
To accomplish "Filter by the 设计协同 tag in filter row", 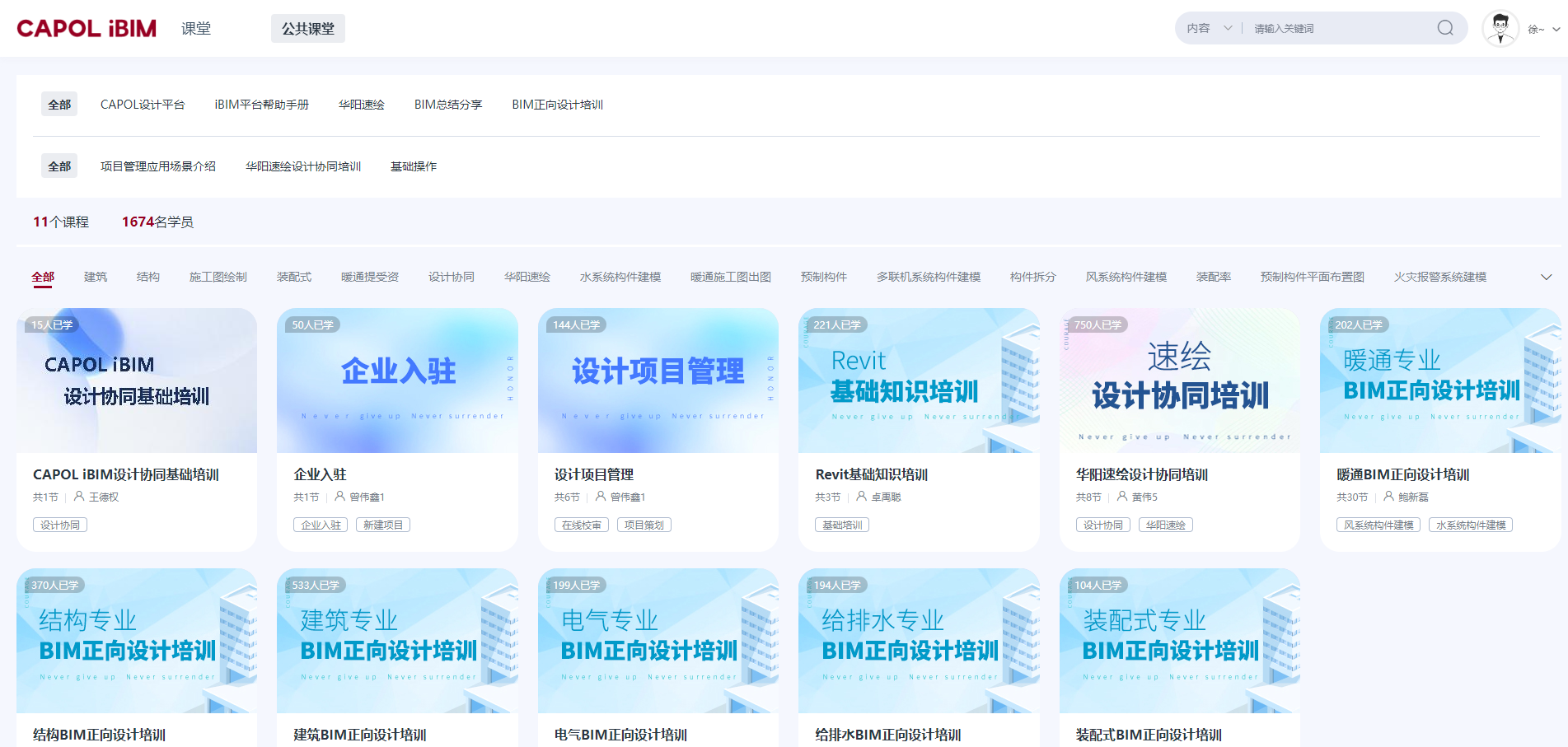I will pos(452,277).
